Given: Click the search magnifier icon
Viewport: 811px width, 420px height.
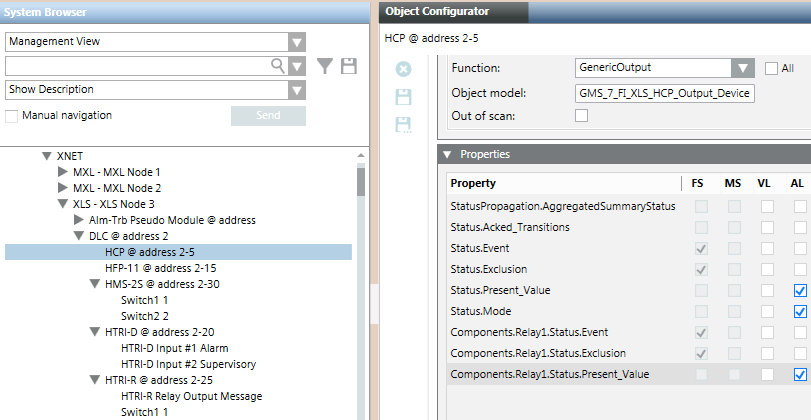Looking at the screenshot, I should click(278, 65).
